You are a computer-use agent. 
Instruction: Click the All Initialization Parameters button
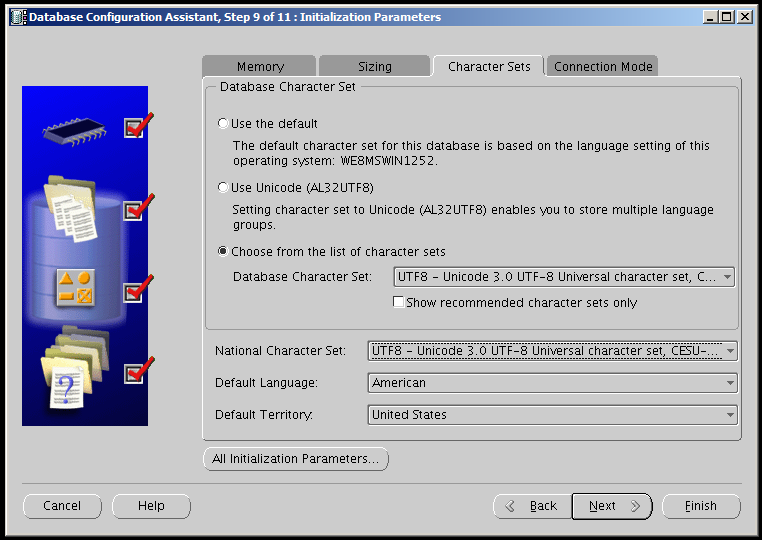(x=295, y=459)
